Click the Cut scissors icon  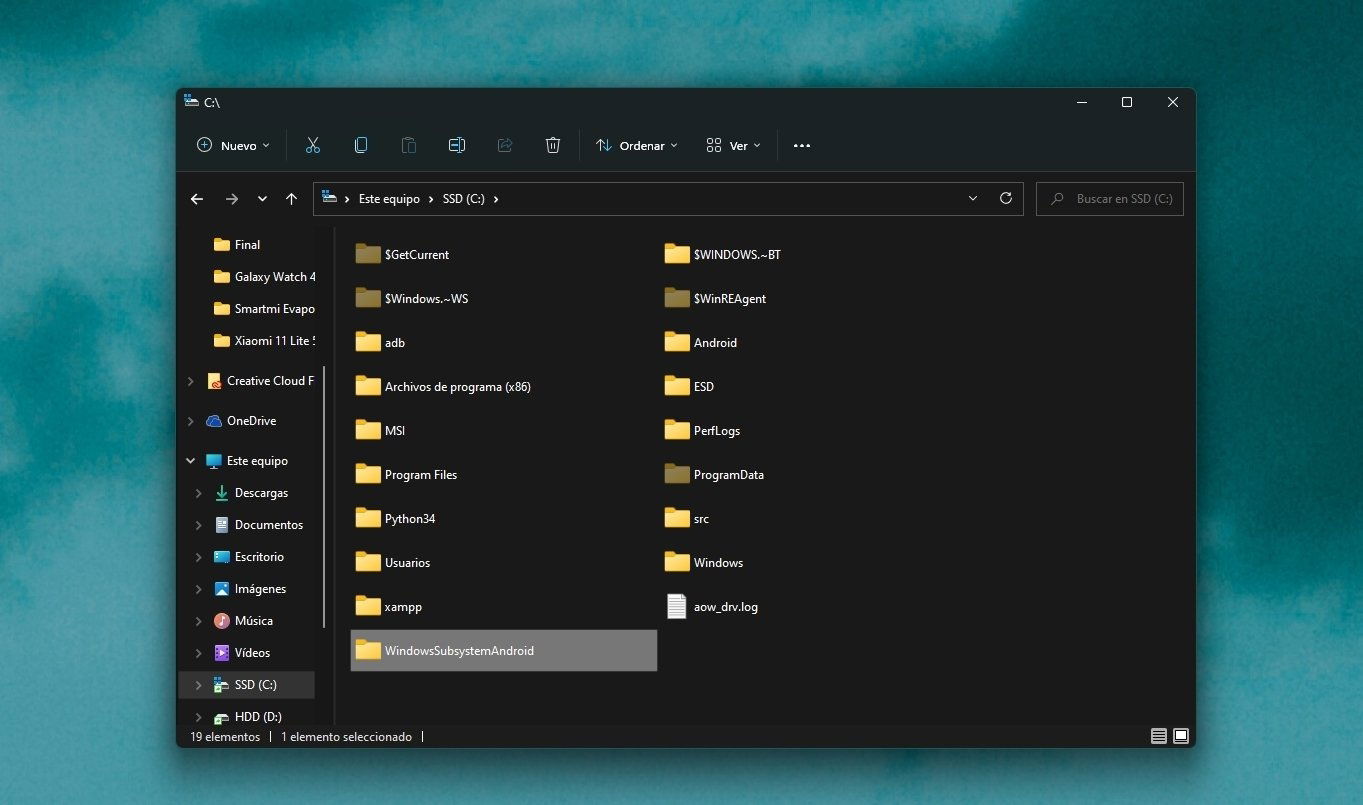coord(313,145)
